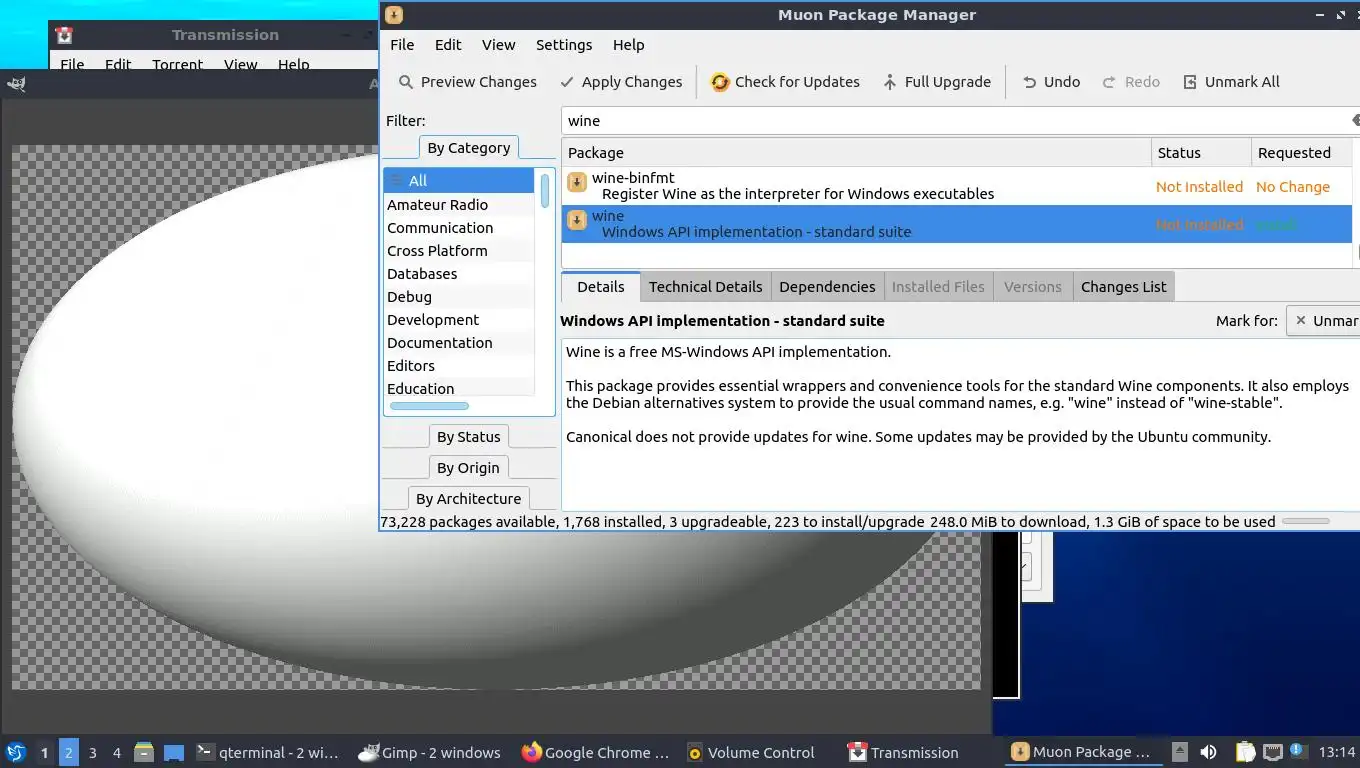The height and width of the screenshot is (768, 1360).
Task: Sort by the Requested column header
Action: click(x=1301, y=153)
